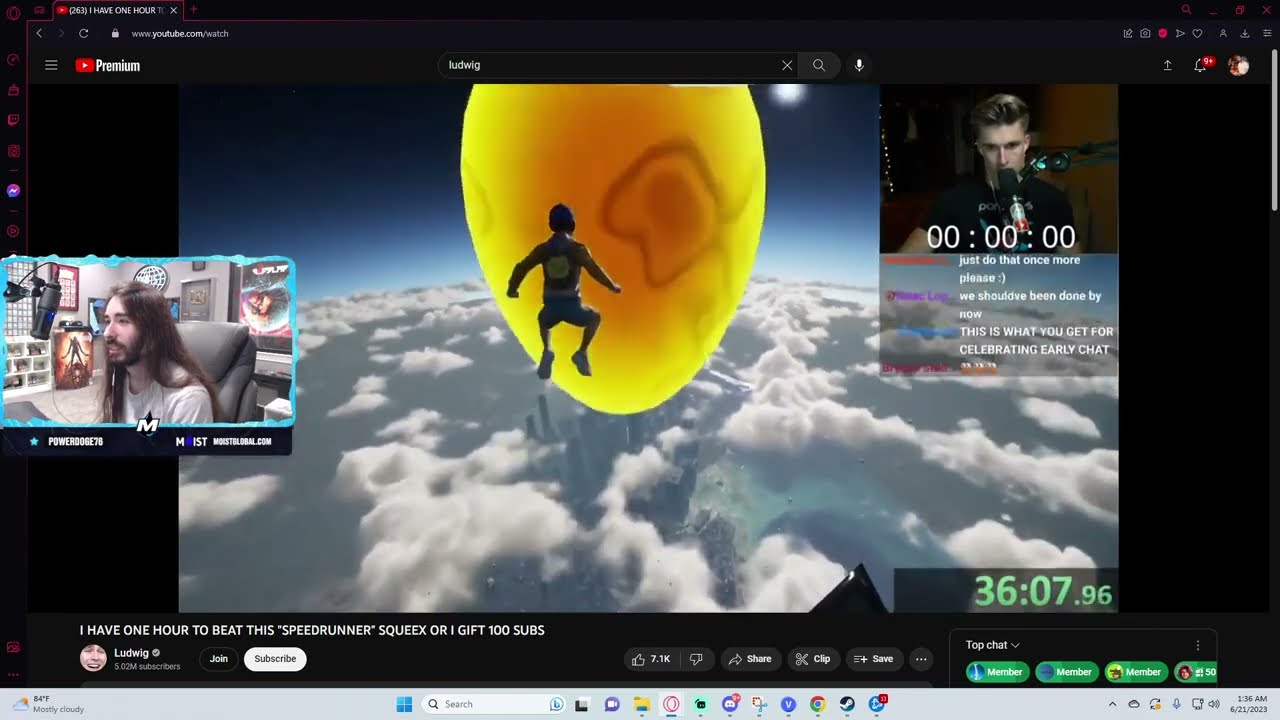Expand the Top chat dropdown
Viewport: 1280px width, 720px height.
993,645
